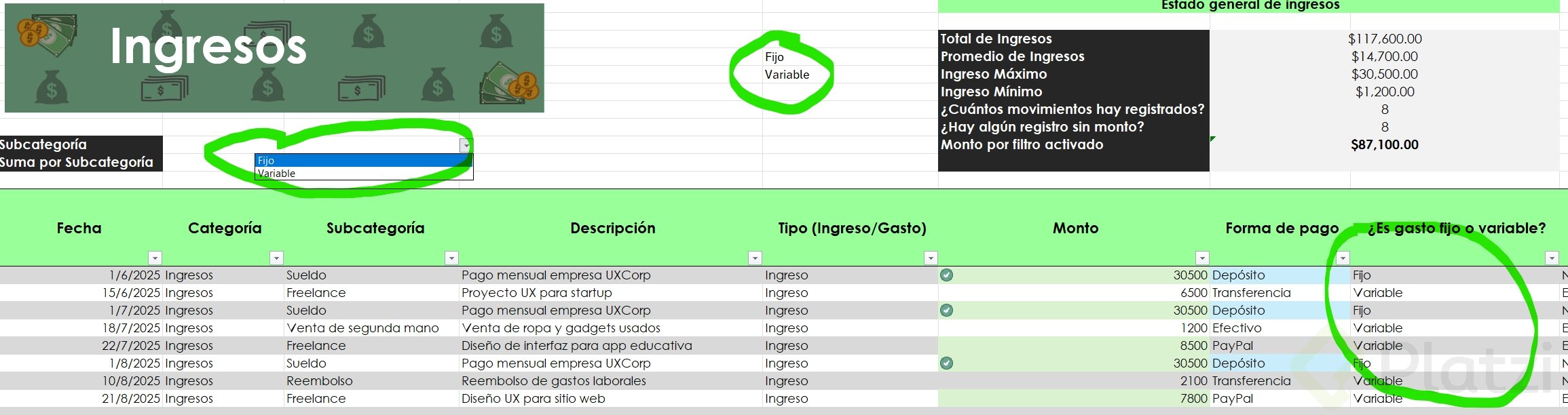
Task: Open the Fecha column filter arrow
Action: coord(155,258)
